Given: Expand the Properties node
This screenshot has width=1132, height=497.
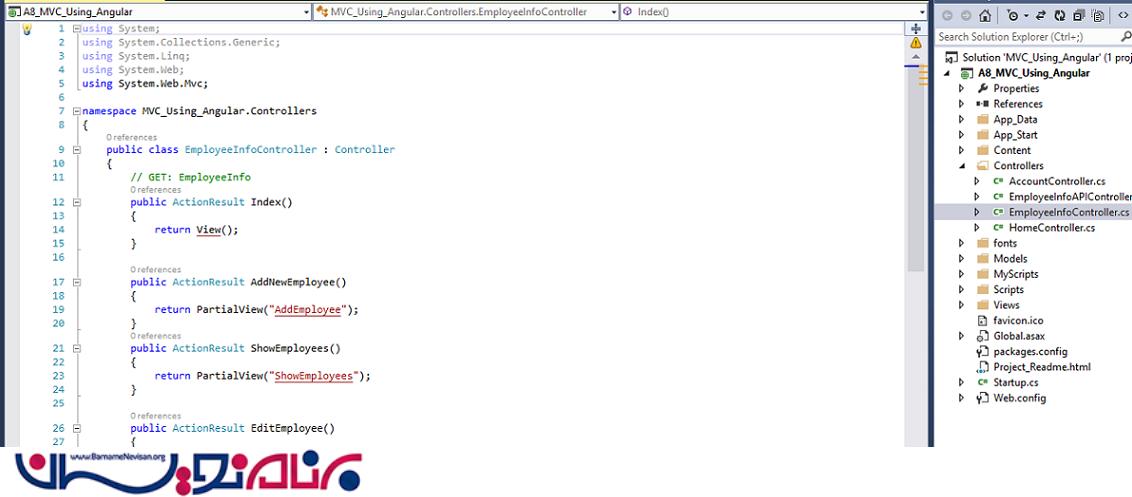Looking at the screenshot, I should click(x=962, y=88).
